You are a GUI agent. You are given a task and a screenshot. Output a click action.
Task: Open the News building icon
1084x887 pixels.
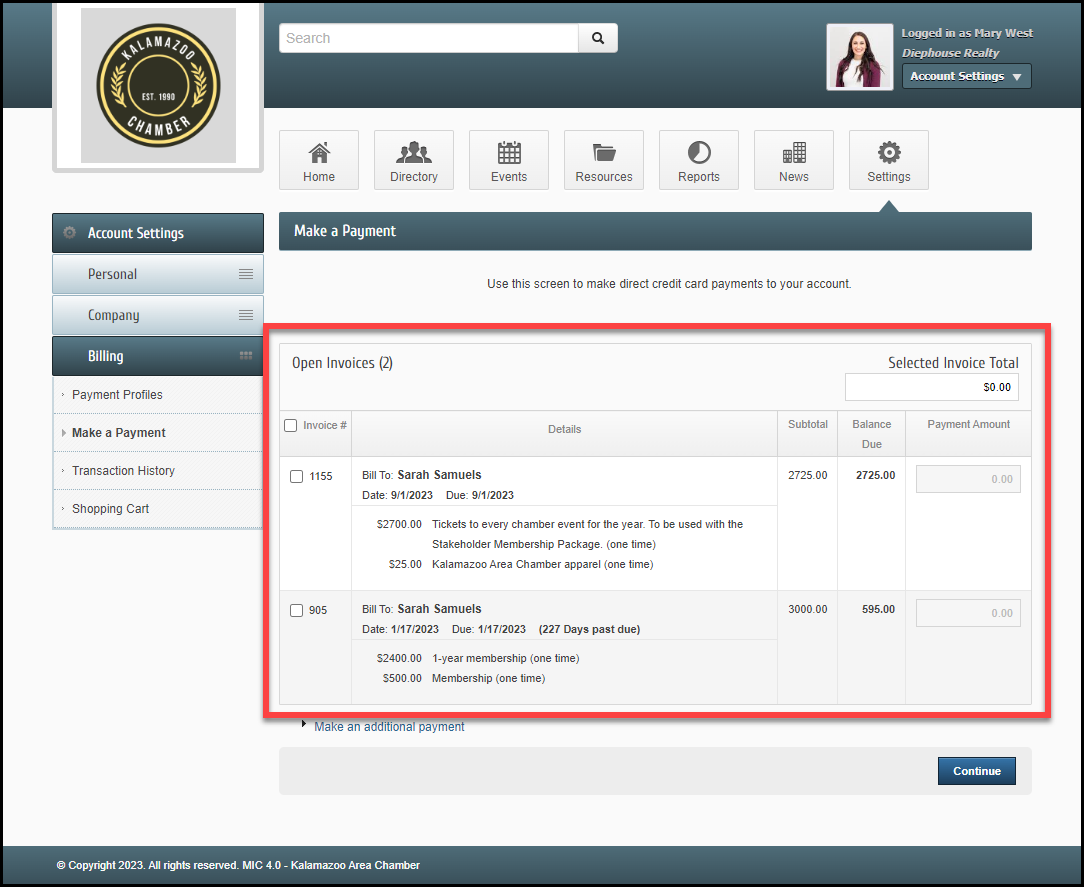click(x=794, y=153)
